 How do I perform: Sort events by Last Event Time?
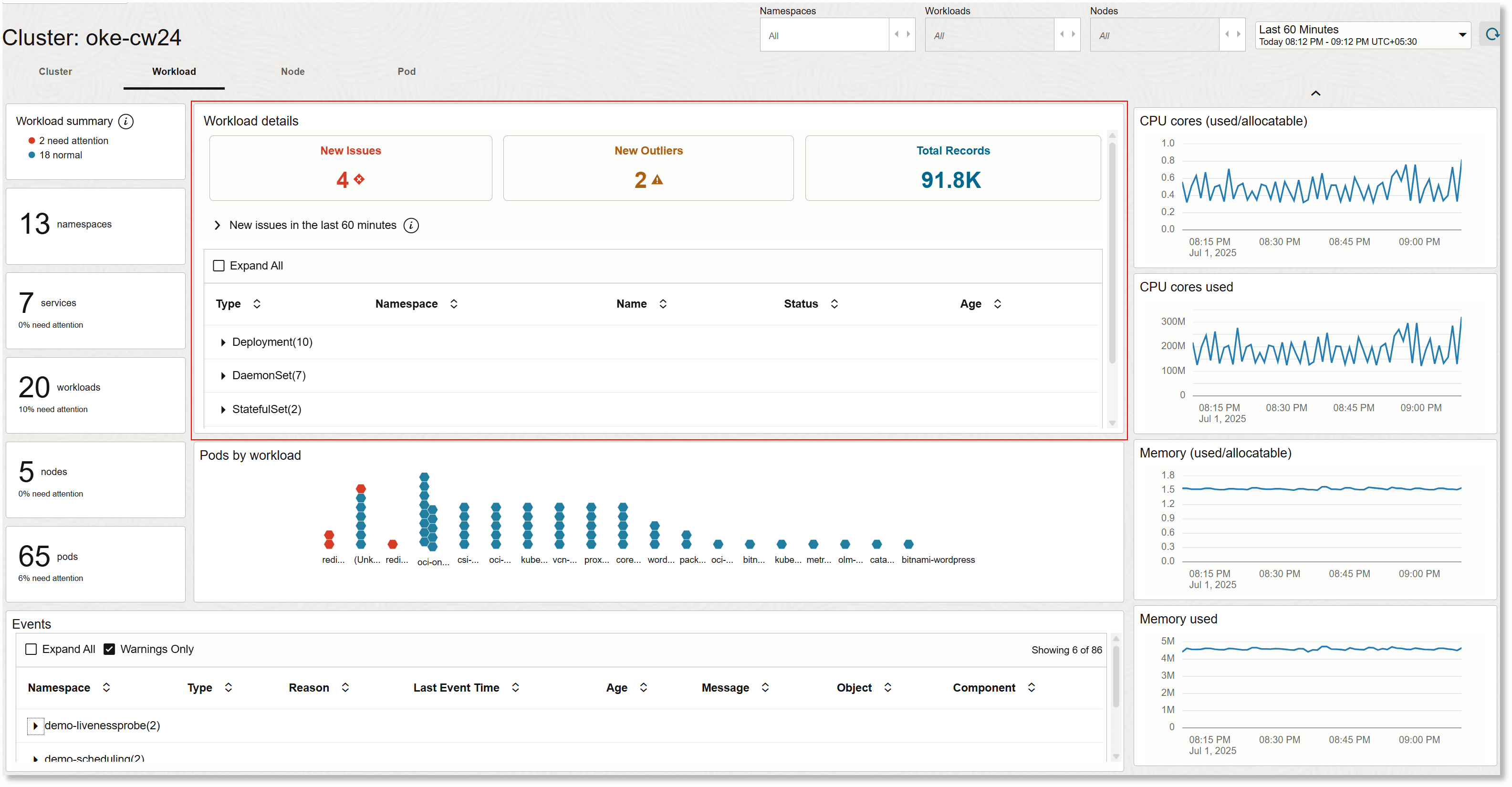515,687
